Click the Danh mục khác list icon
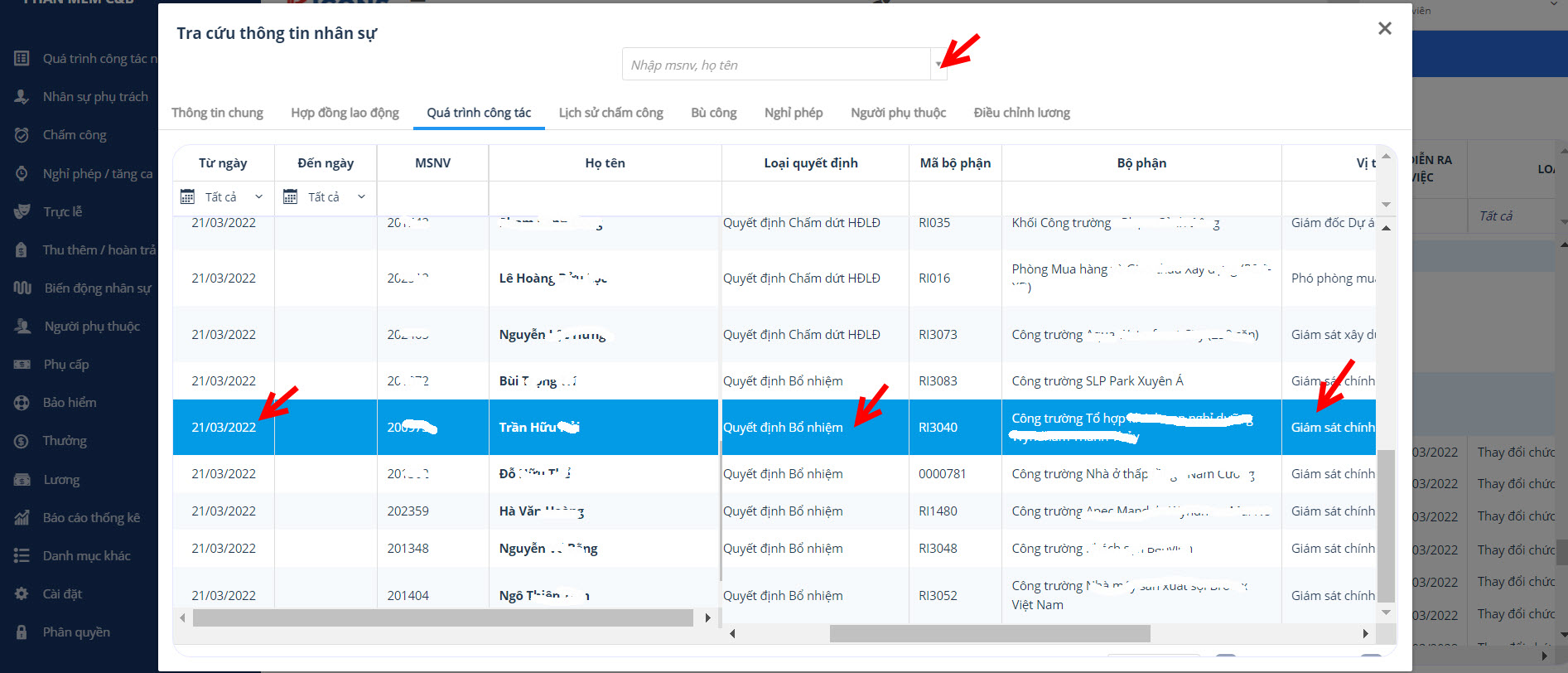1568x673 pixels. [22, 556]
